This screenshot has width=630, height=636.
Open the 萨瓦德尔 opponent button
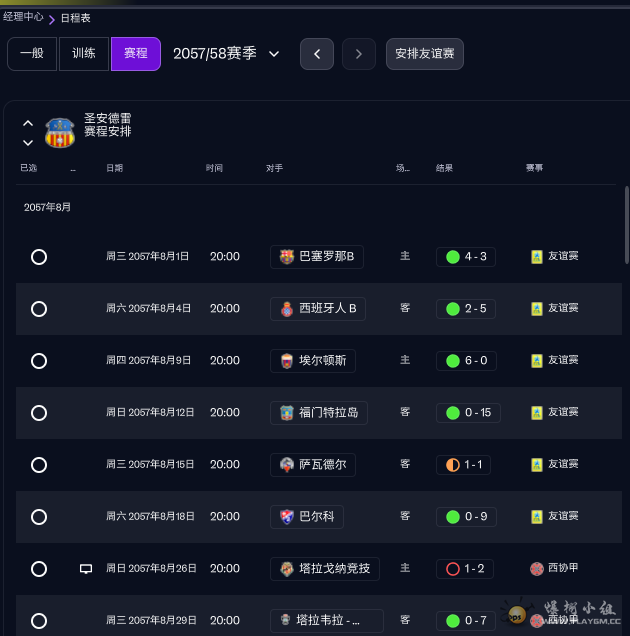click(x=313, y=465)
